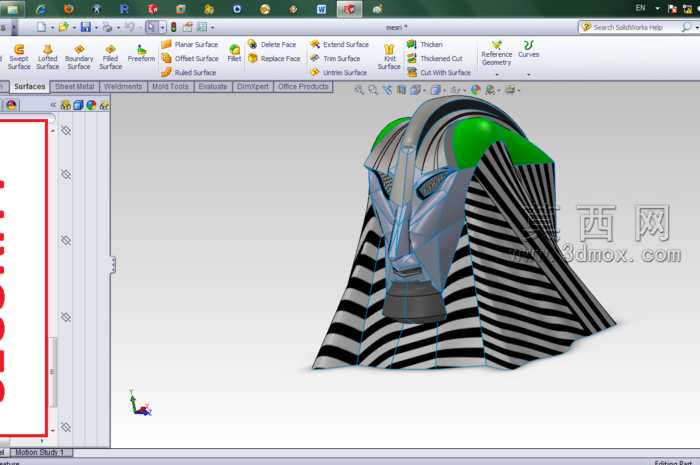Switch to the DimXpert tab
Viewport: 700px width, 465px height.
click(x=253, y=87)
